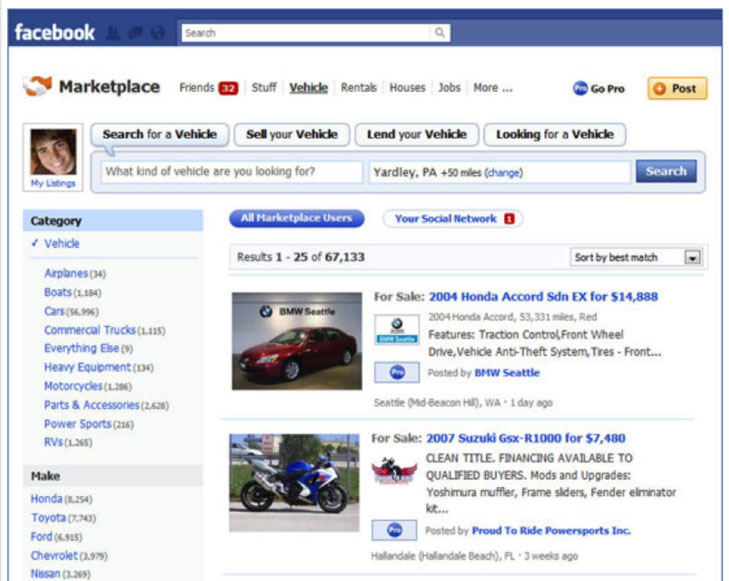
Task: Select Looking for a Vehicle tab
Action: tap(555, 134)
